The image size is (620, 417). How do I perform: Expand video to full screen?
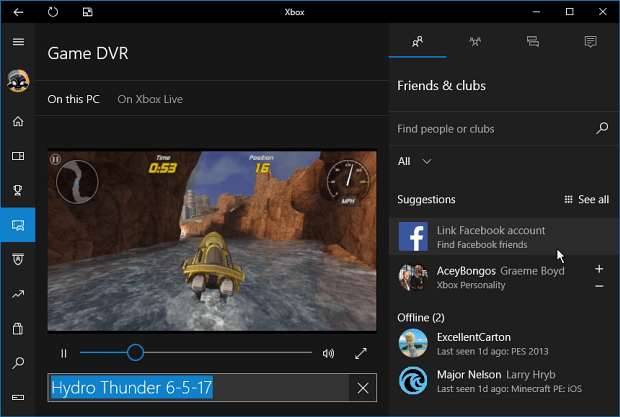[361, 353]
